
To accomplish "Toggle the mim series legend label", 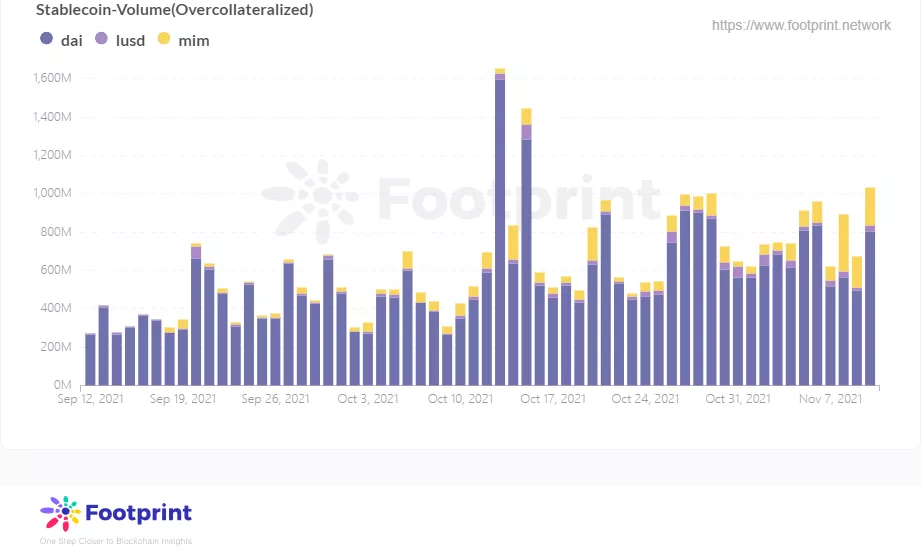I will tap(194, 41).
